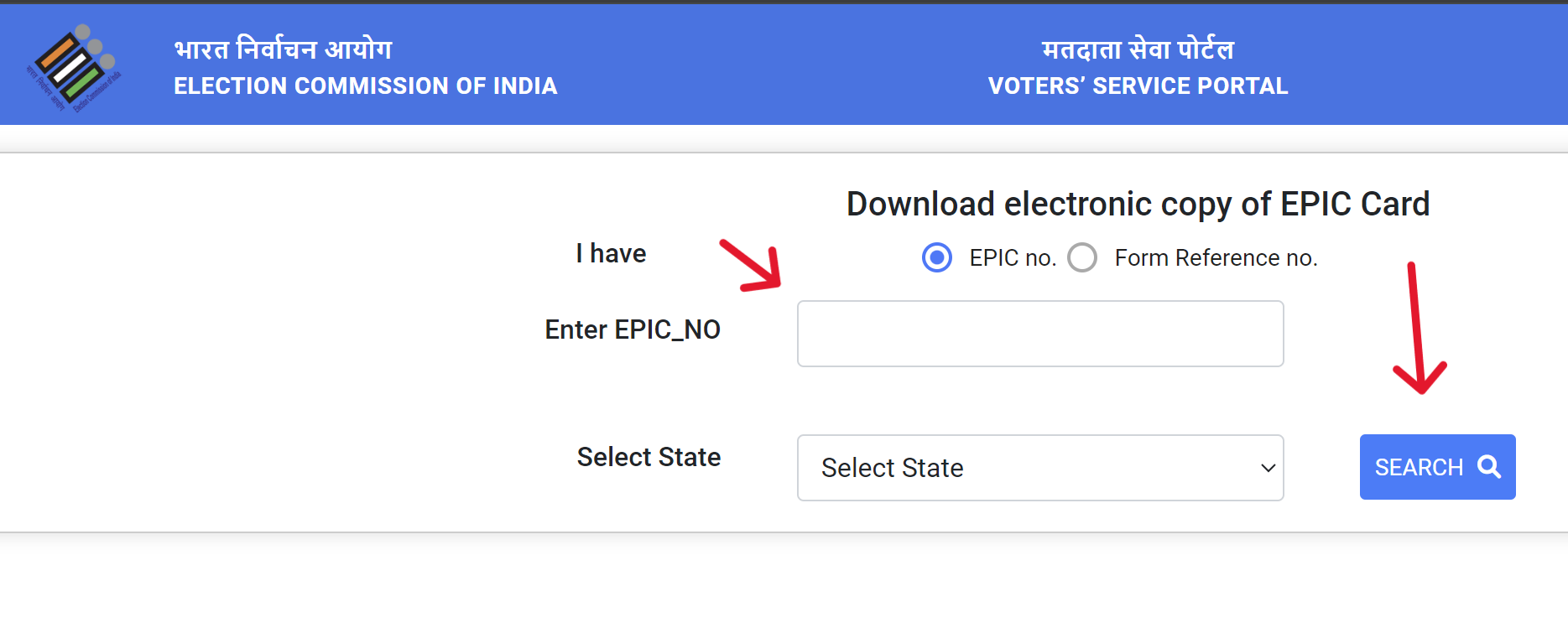This screenshot has height=638, width=1568.
Task: Click the Select State placeholder text in combo box
Action: pos(892,468)
